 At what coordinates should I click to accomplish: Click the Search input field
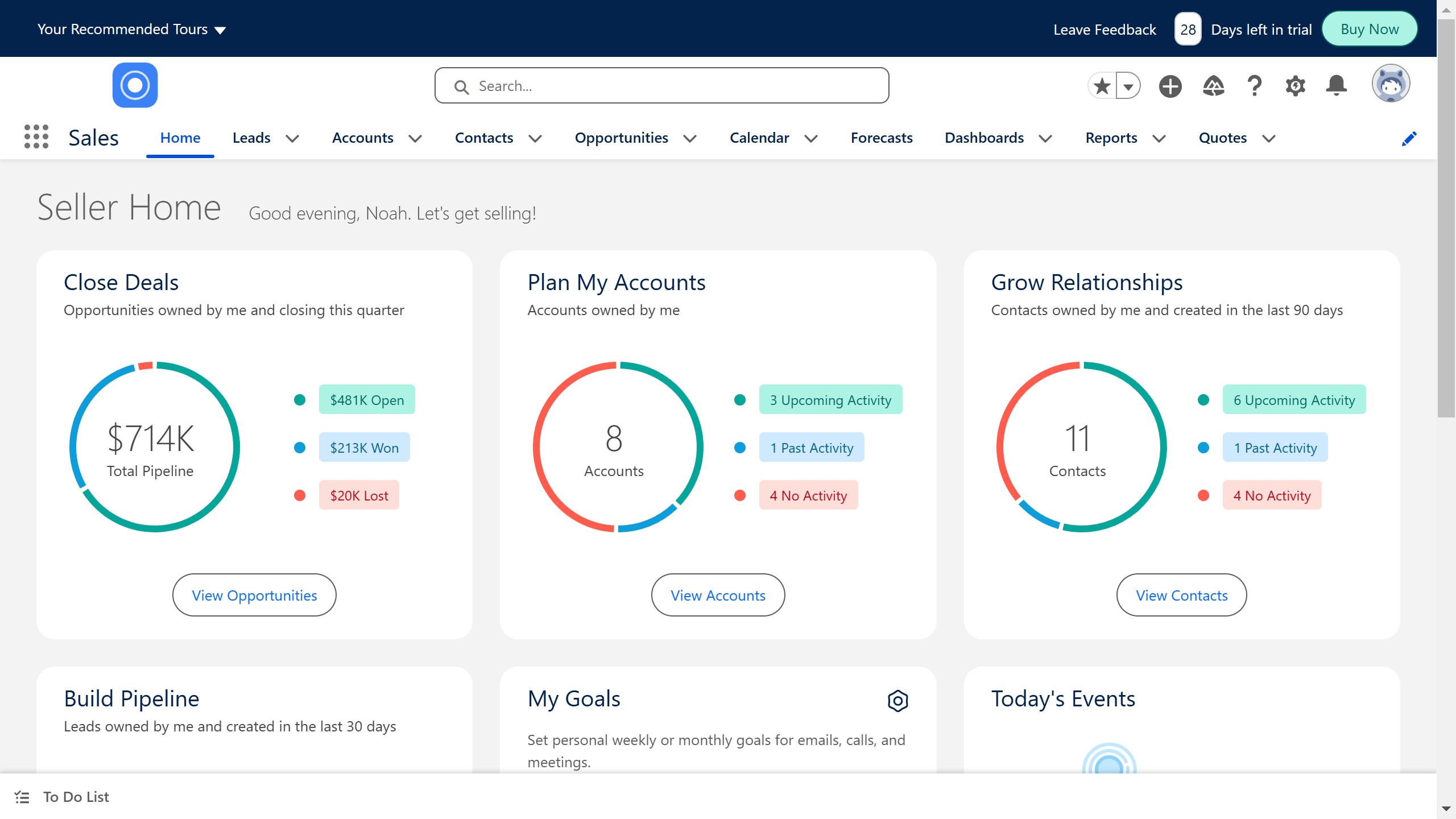pos(661,85)
